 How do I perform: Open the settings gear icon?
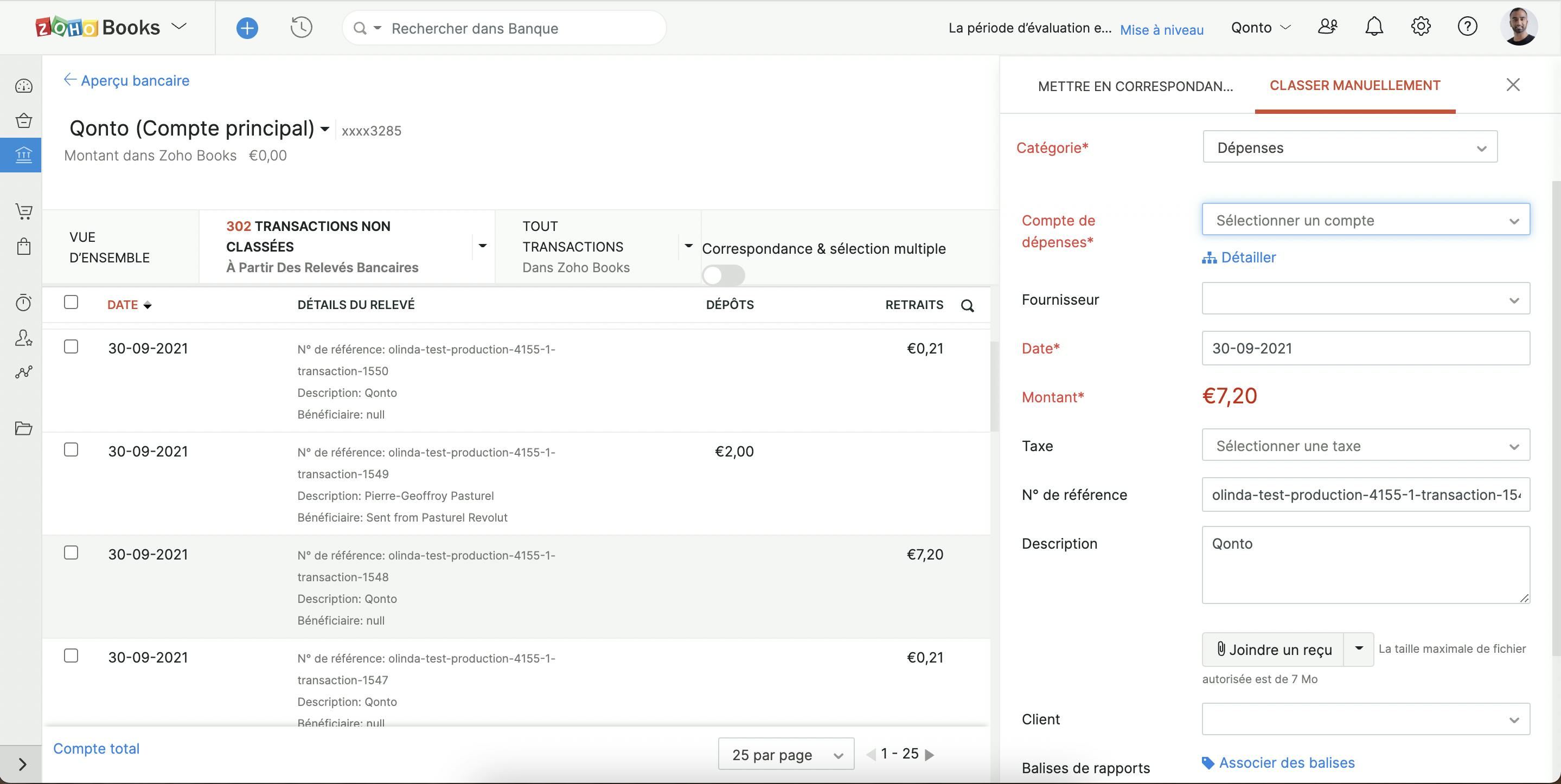click(x=1421, y=27)
